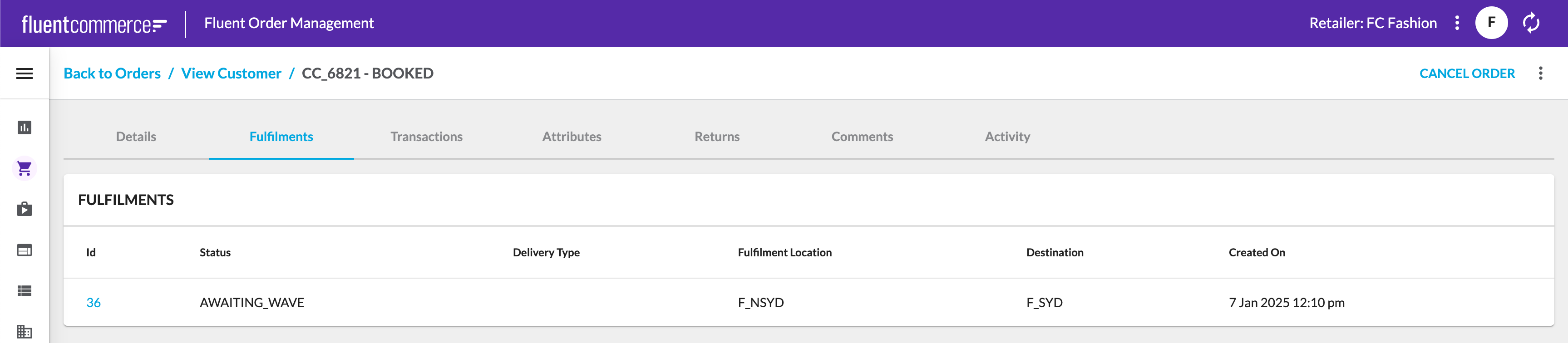Select the Details tab

click(x=135, y=136)
